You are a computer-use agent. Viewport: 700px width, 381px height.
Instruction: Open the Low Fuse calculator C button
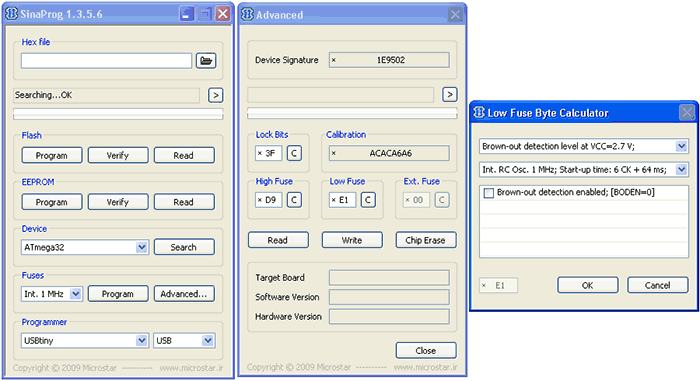pyautogui.click(x=368, y=200)
